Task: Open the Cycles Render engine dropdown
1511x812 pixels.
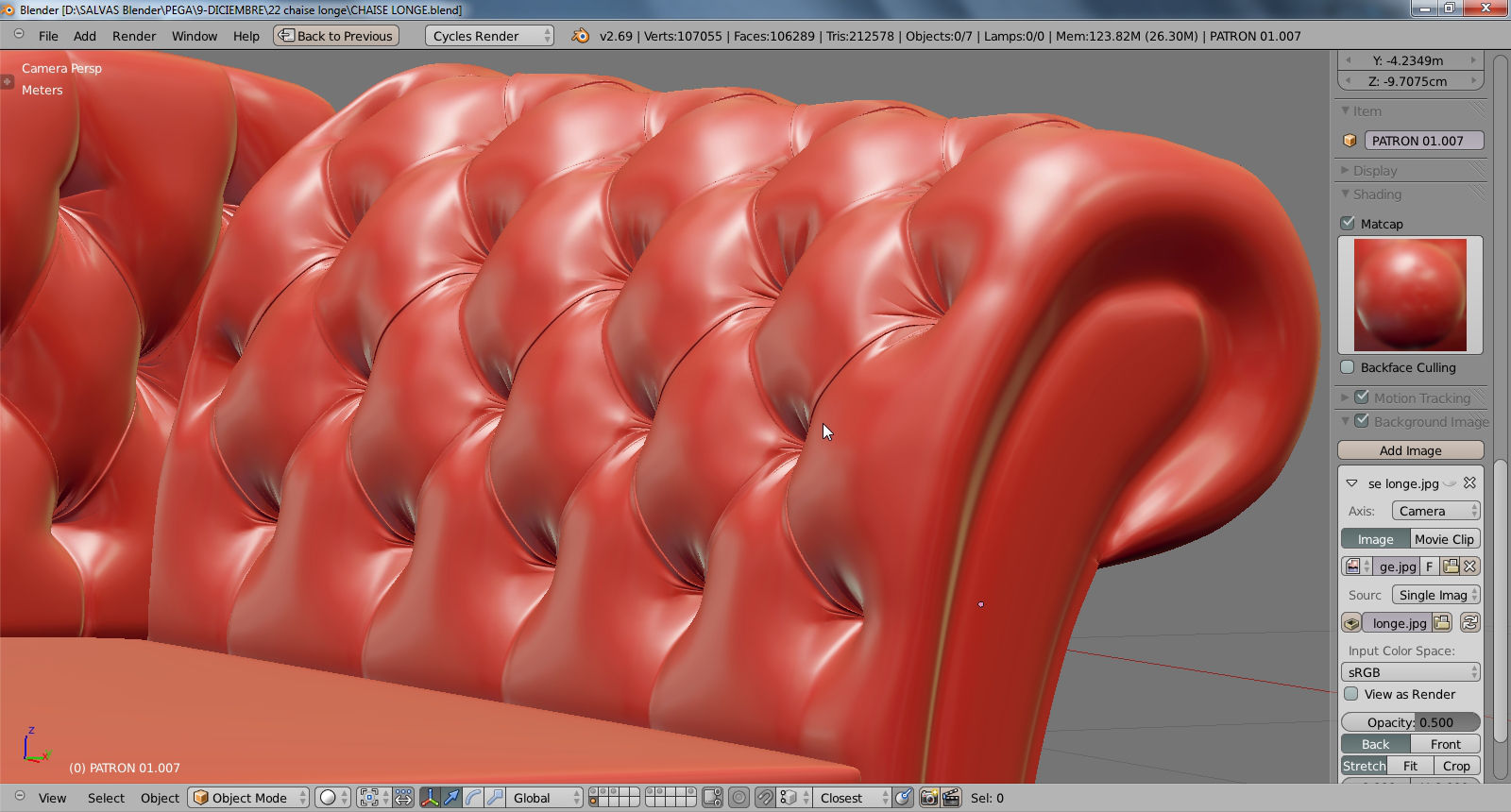Action: point(489,36)
